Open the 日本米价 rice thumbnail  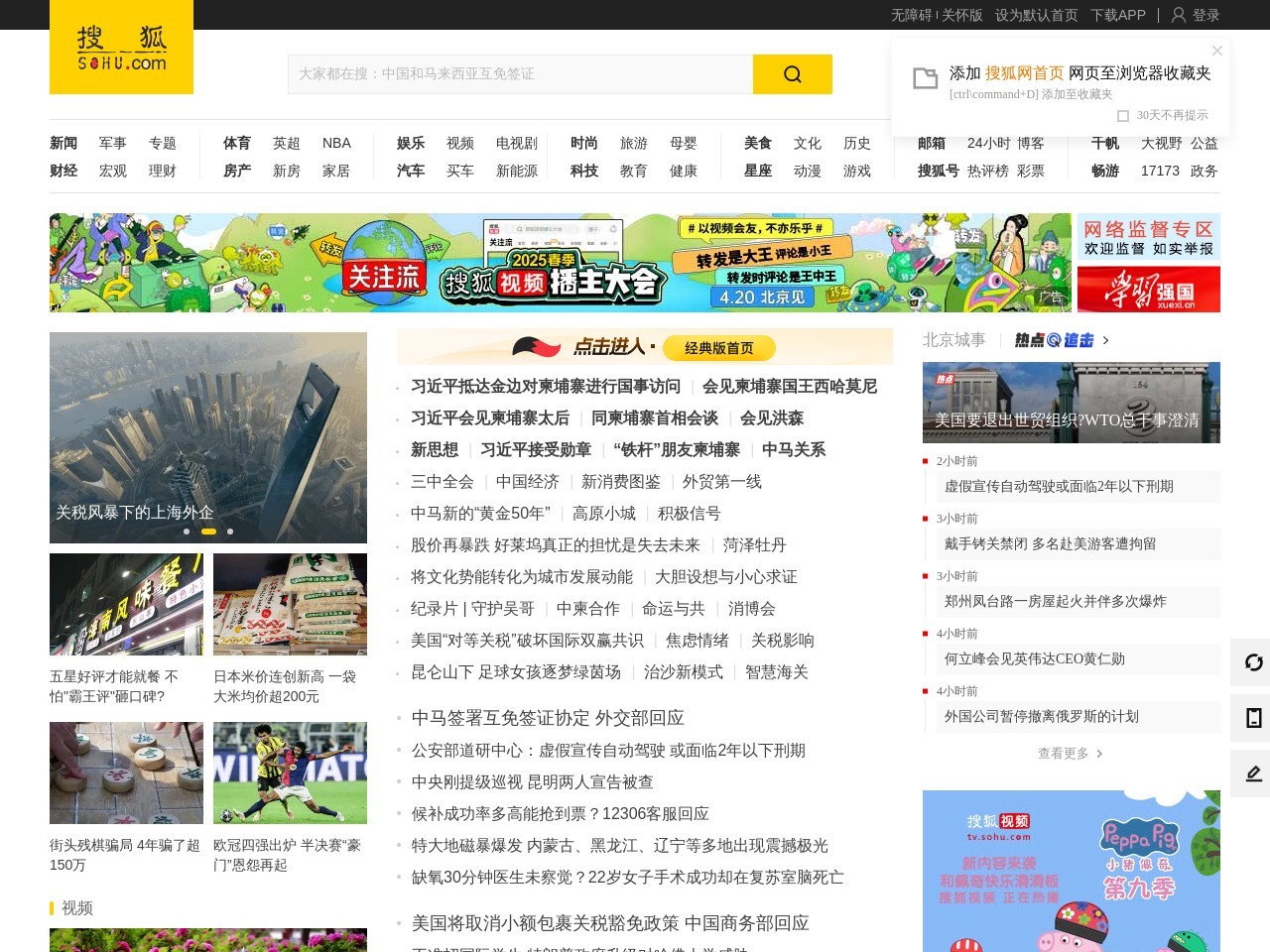pyautogui.click(x=290, y=604)
